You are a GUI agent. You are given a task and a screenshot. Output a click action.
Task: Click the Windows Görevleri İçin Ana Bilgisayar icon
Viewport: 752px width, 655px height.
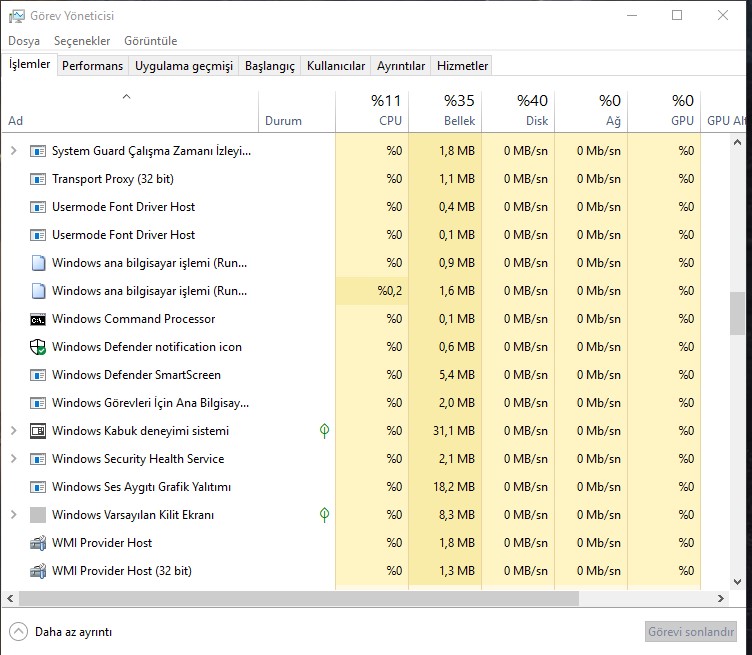tap(38, 403)
